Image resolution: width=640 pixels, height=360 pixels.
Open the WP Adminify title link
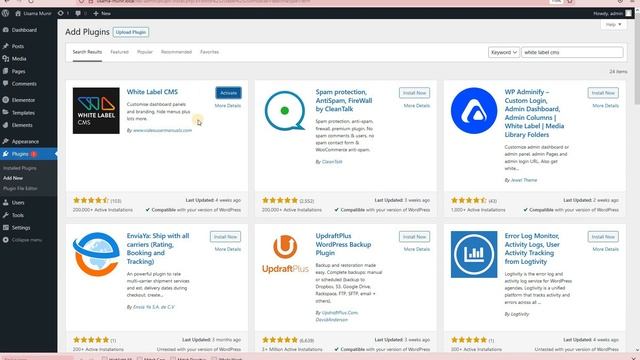[x=534, y=113]
